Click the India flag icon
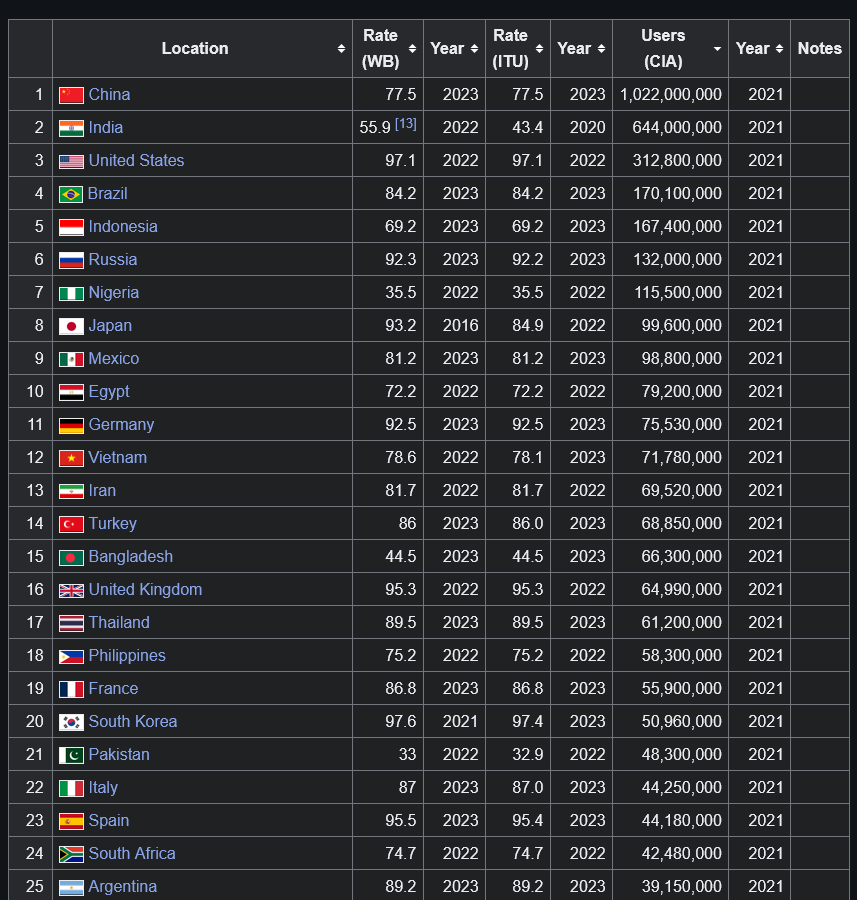The height and width of the screenshot is (900, 857). (71, 129)
